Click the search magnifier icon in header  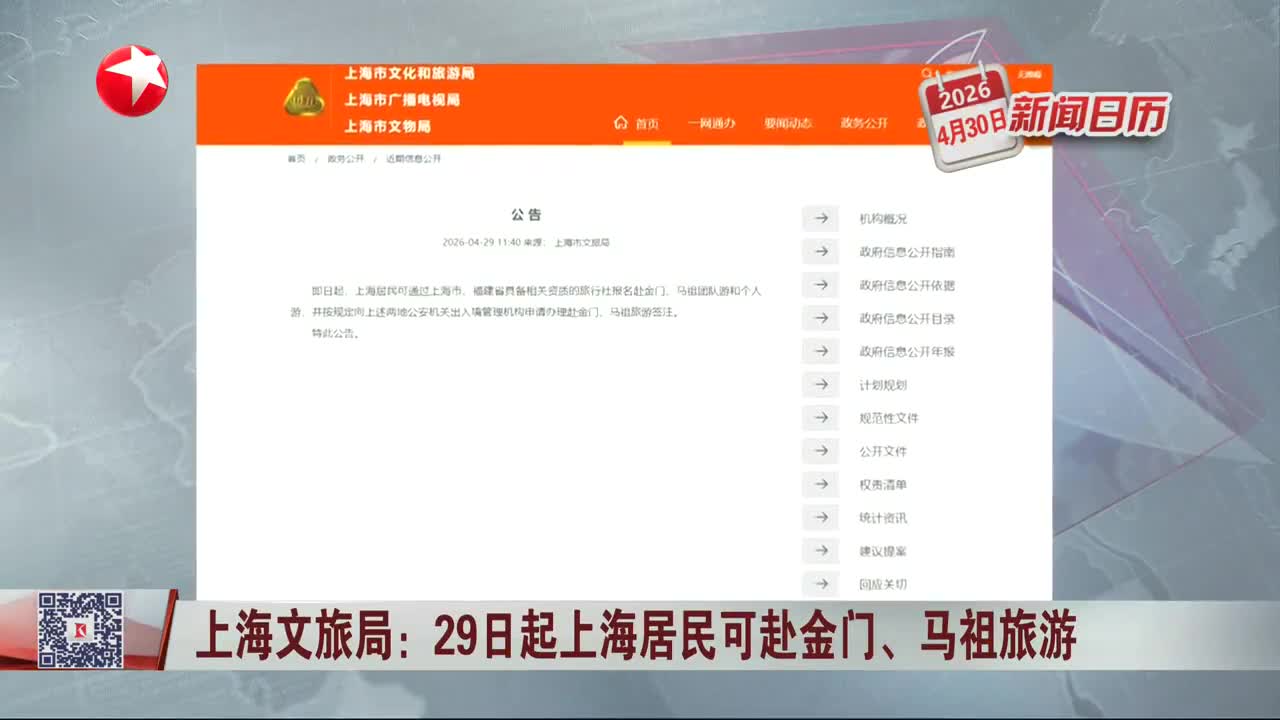[927, 74]
